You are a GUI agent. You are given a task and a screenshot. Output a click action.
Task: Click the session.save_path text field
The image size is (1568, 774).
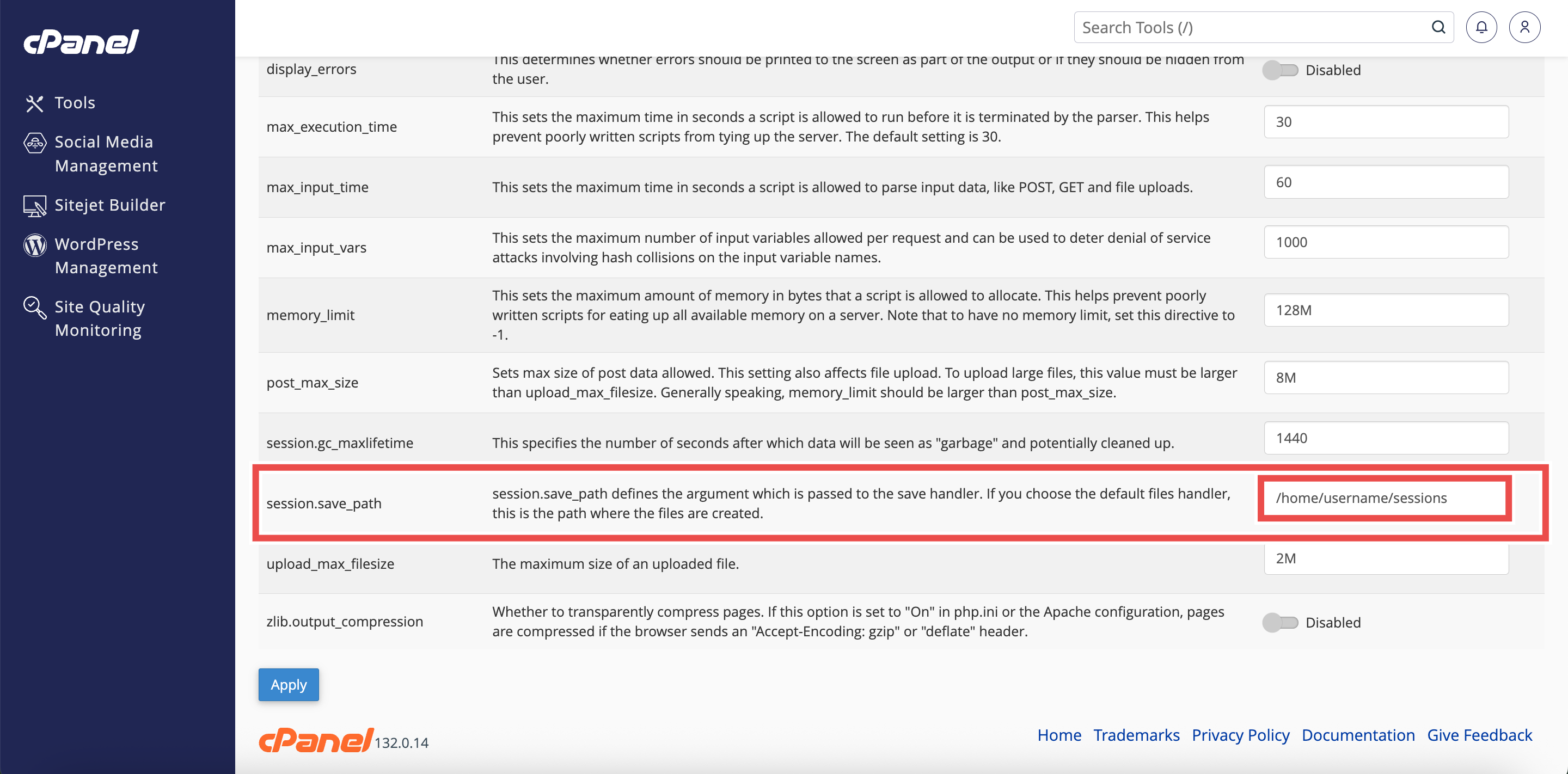tap(1385, 499)
